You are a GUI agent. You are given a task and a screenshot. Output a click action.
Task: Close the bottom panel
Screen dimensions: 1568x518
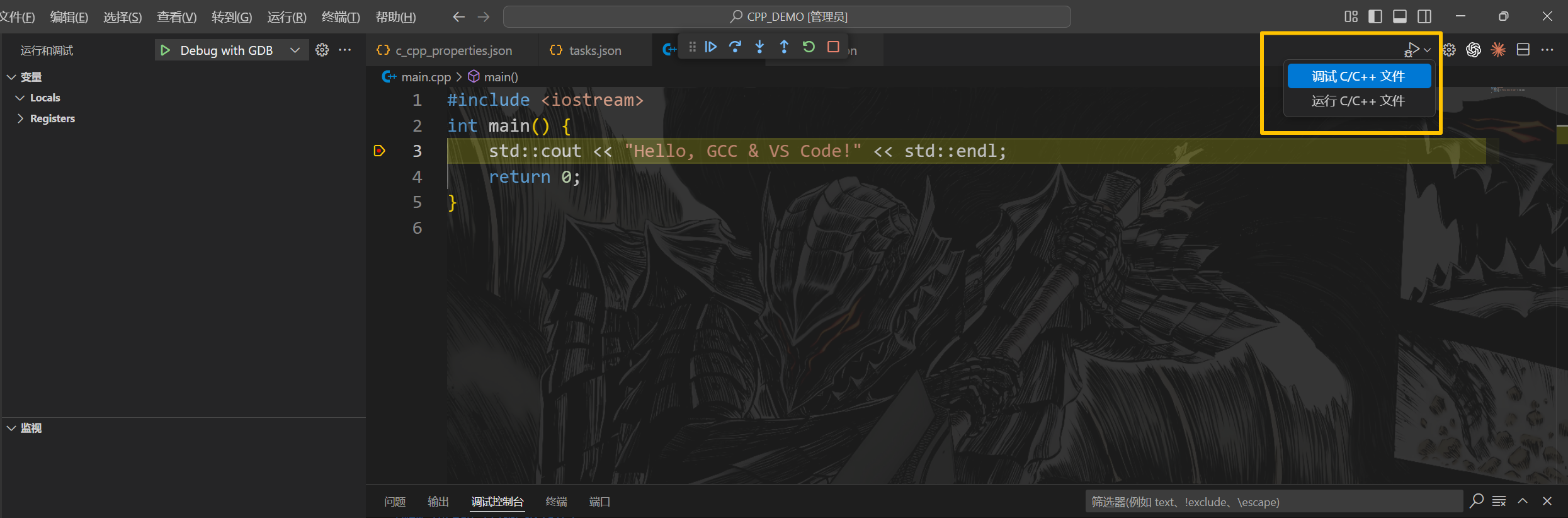(1547, 501)
